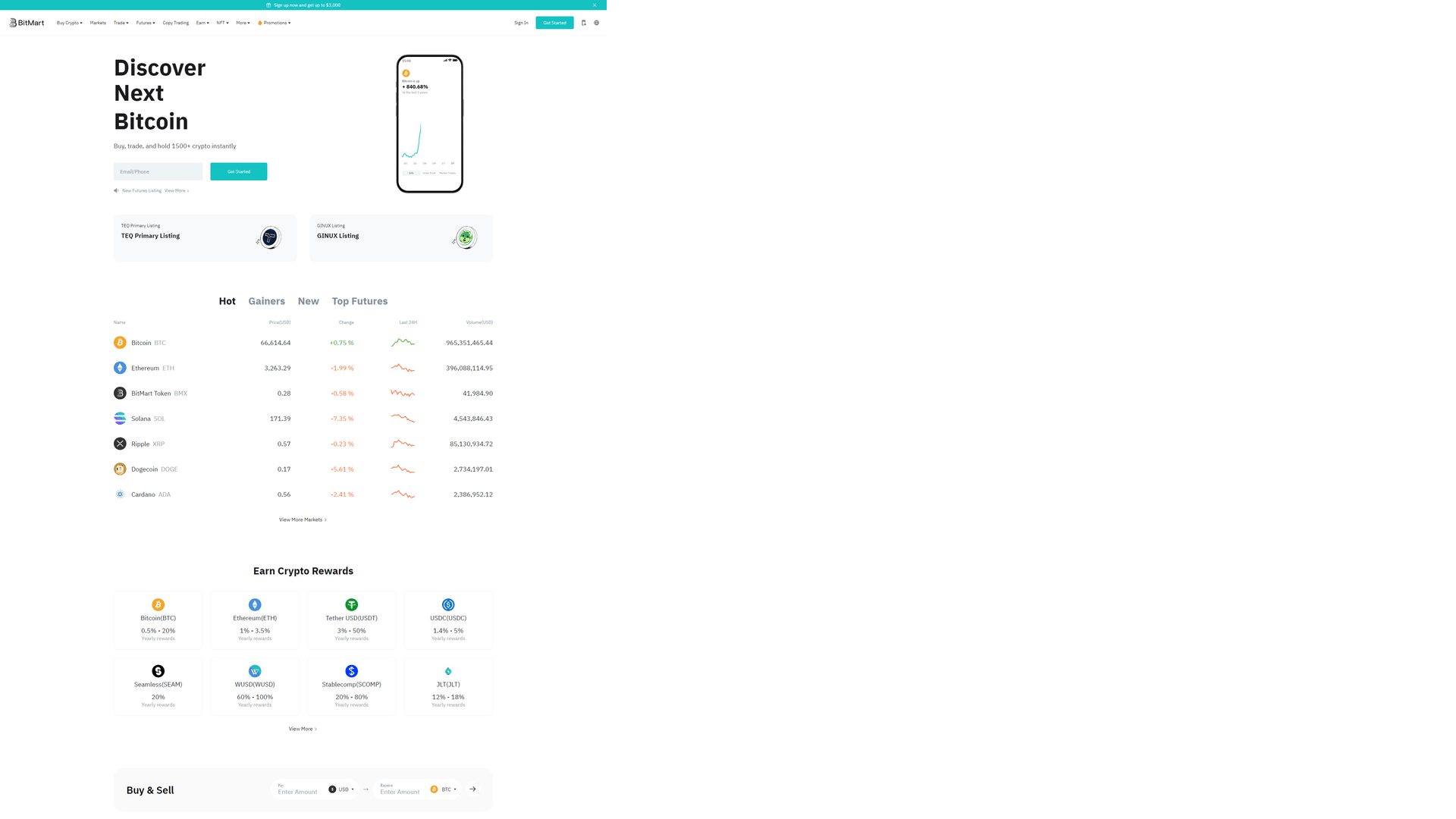Image resolution: width=1456 pixels, height=819 pixels.
Task: Expand the Earn dropdown menu
Action: (202, 23)
